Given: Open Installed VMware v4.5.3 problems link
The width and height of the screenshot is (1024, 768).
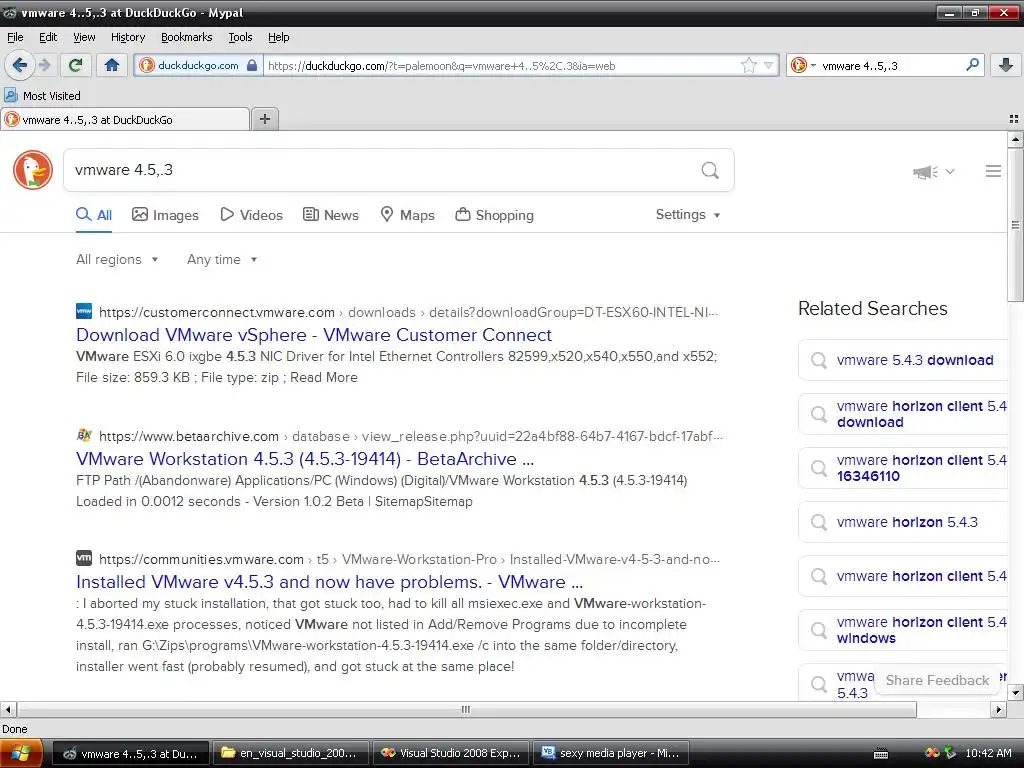Looking at the screenshot, I should (330, 581).
